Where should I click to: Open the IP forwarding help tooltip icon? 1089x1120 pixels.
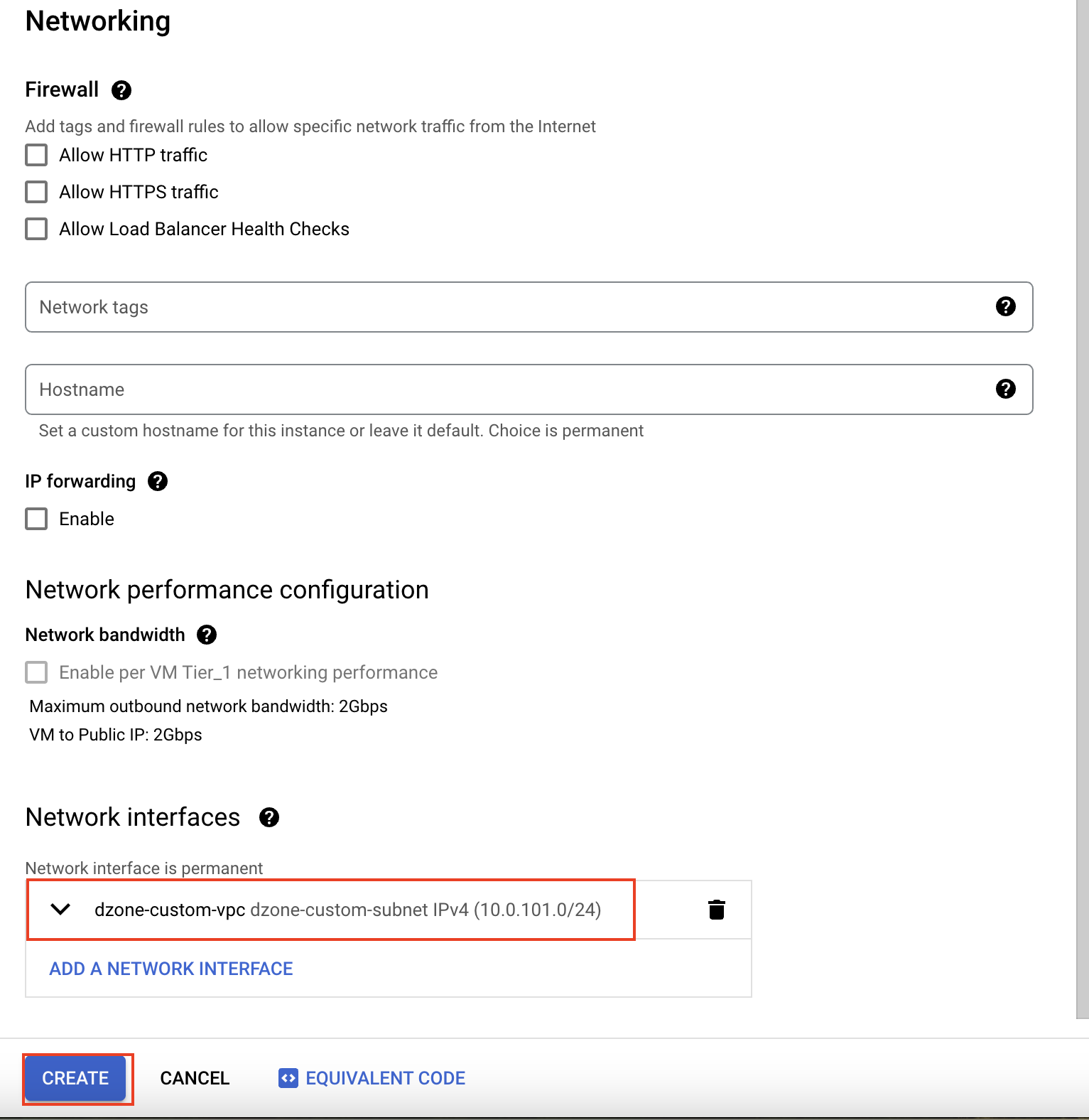[158, 481]
